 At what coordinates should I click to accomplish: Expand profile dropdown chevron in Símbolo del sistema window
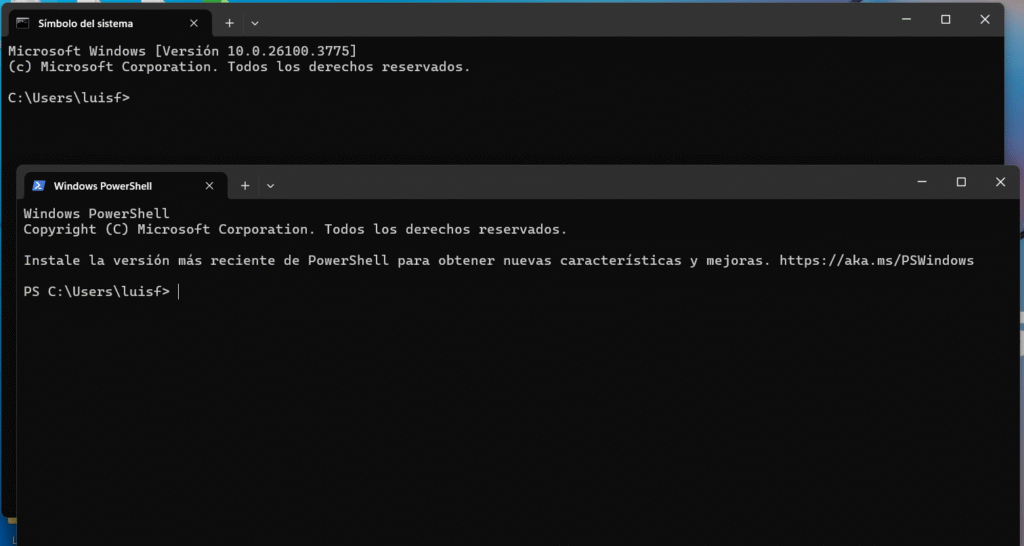coord(255,24)
